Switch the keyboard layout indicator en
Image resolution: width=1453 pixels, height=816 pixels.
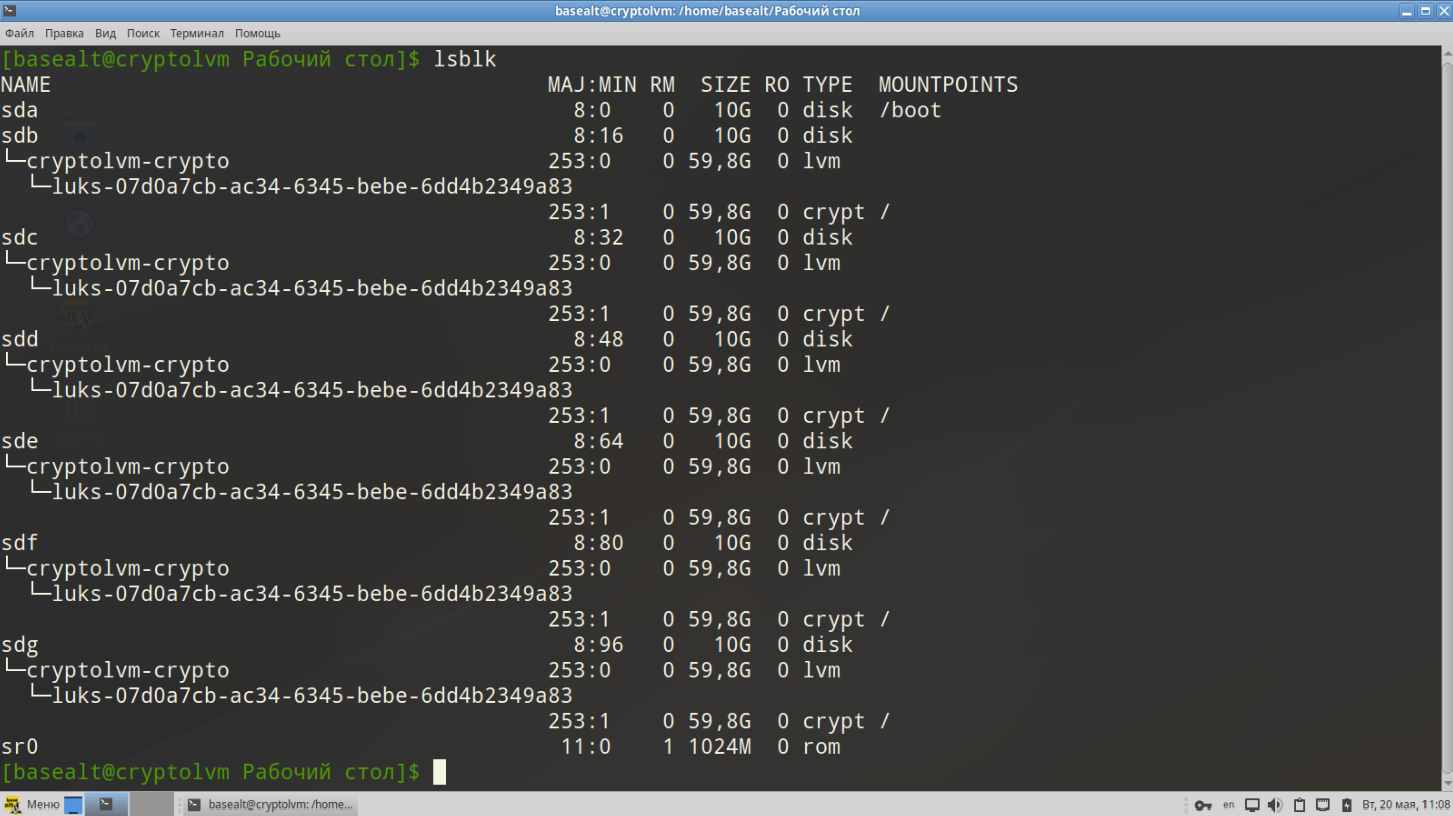coord(1229,804)
